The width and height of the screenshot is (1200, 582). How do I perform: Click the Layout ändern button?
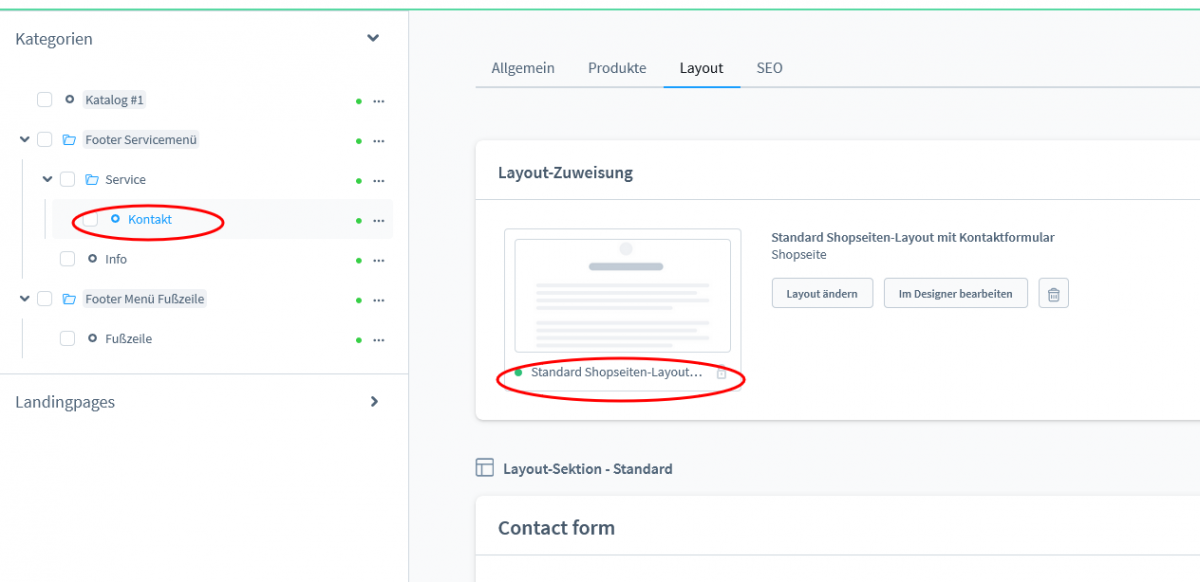tap(822, 294)
